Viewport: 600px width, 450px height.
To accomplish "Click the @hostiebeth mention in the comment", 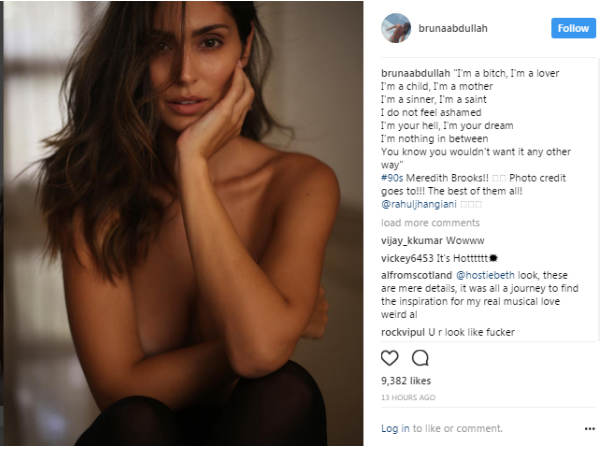I will (485, 275).
